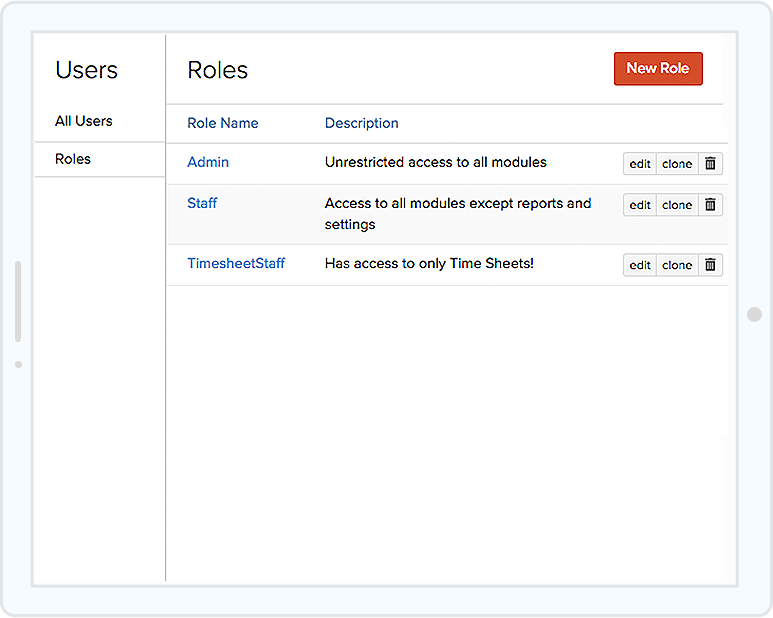The image size is (773, 618).
Task: Clone the TimesheetStaff role
Action: [x=677, y=265]
